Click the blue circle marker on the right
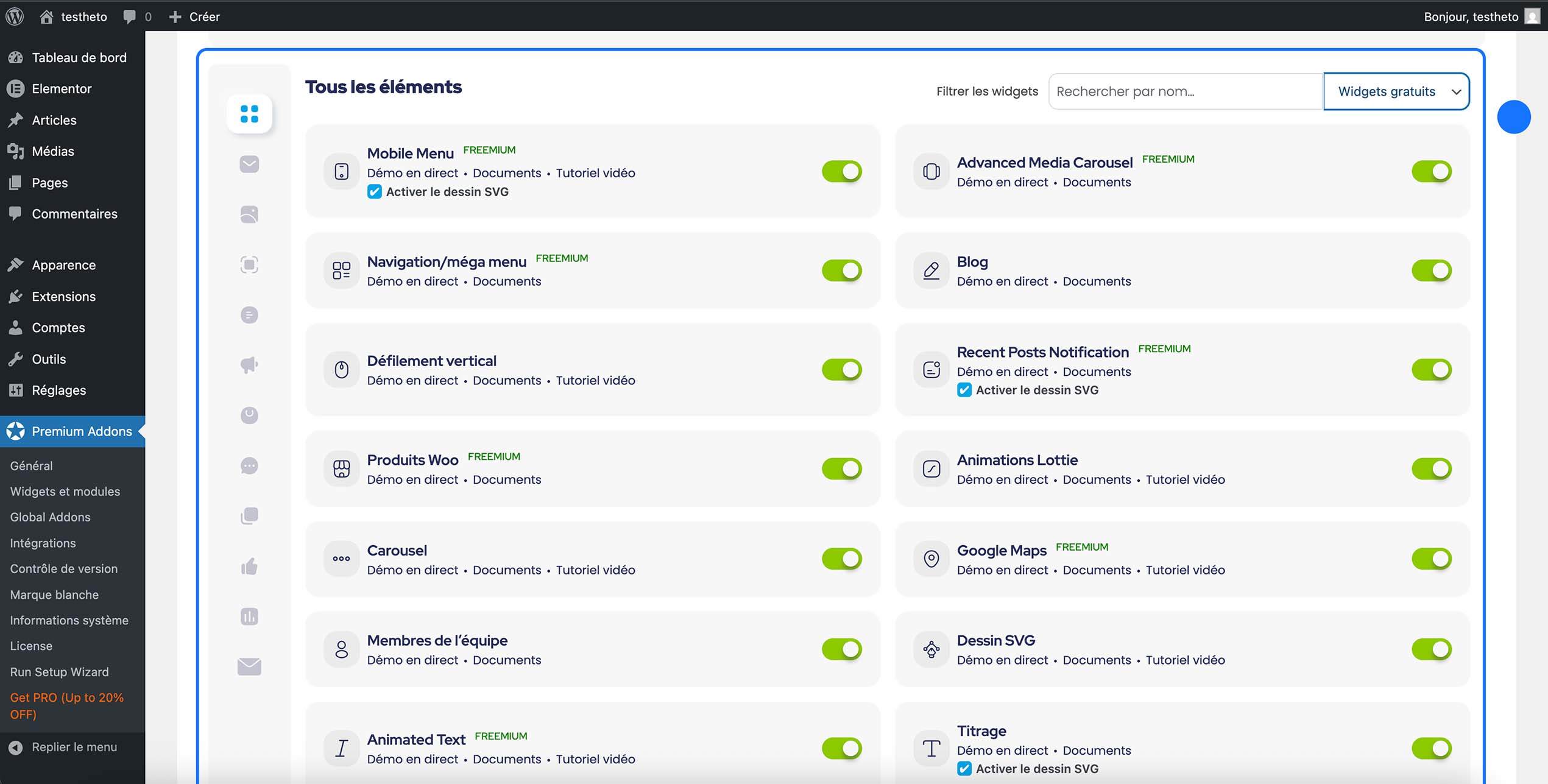This screenshot has height=784, width=1548. [x=1514, y=116]
